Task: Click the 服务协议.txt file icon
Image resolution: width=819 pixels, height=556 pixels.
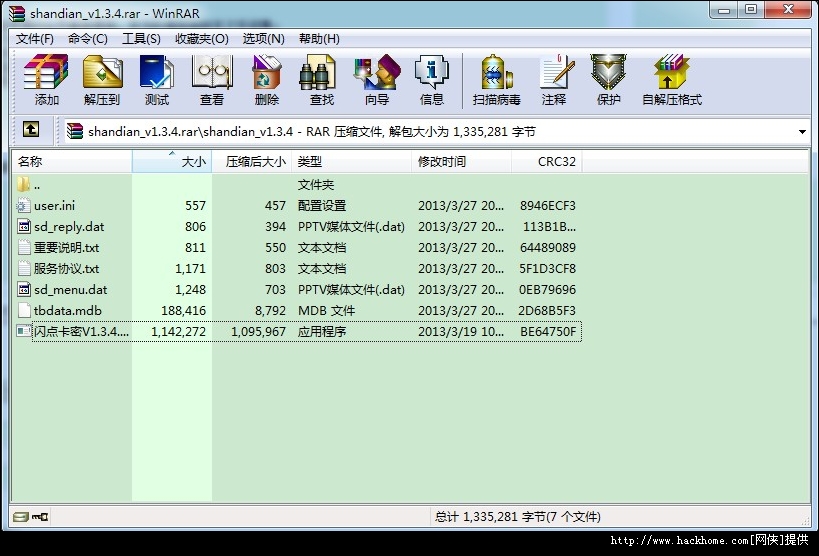Action: 24,268
